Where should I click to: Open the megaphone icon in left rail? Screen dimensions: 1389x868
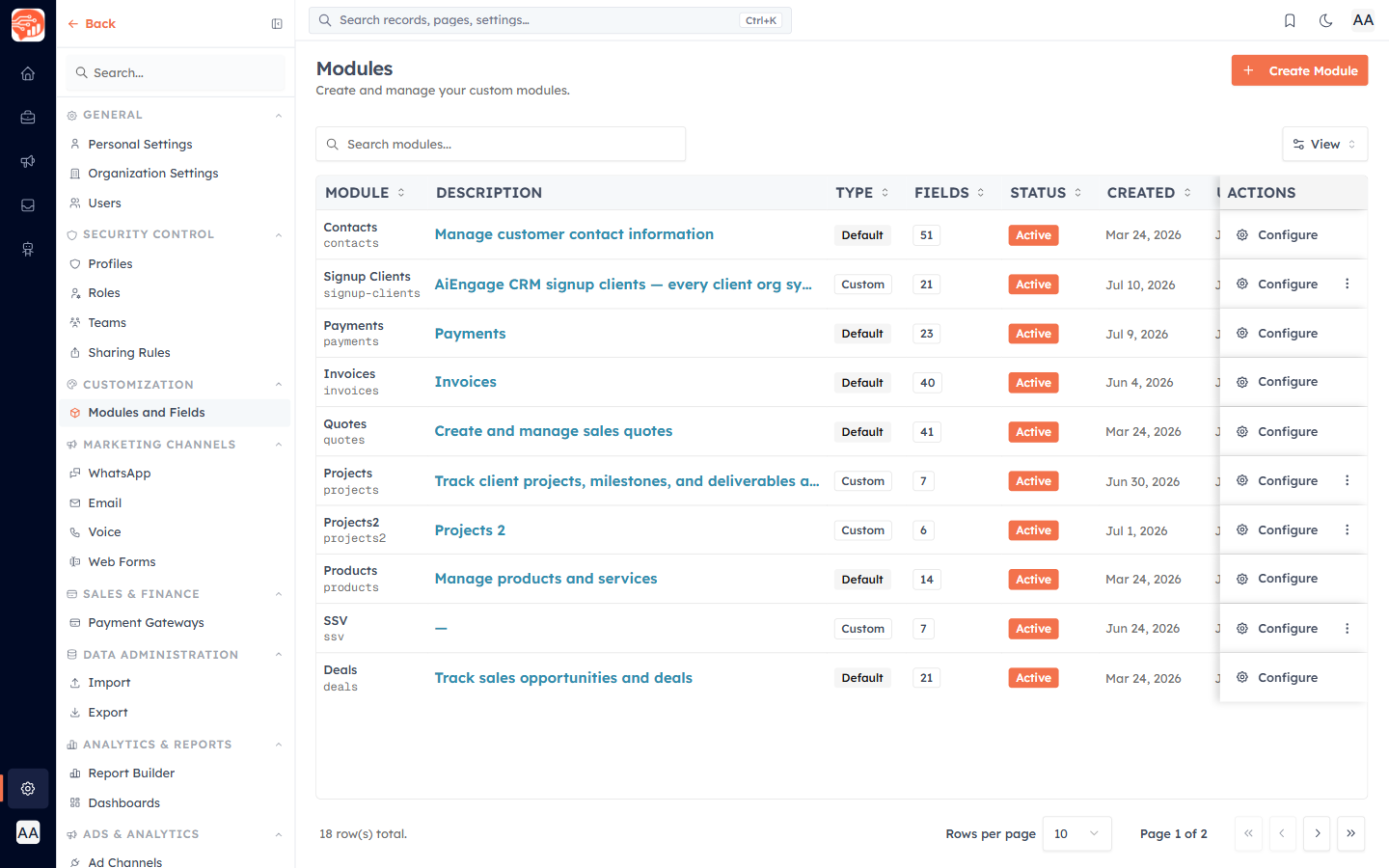click(x=28, y=161)
